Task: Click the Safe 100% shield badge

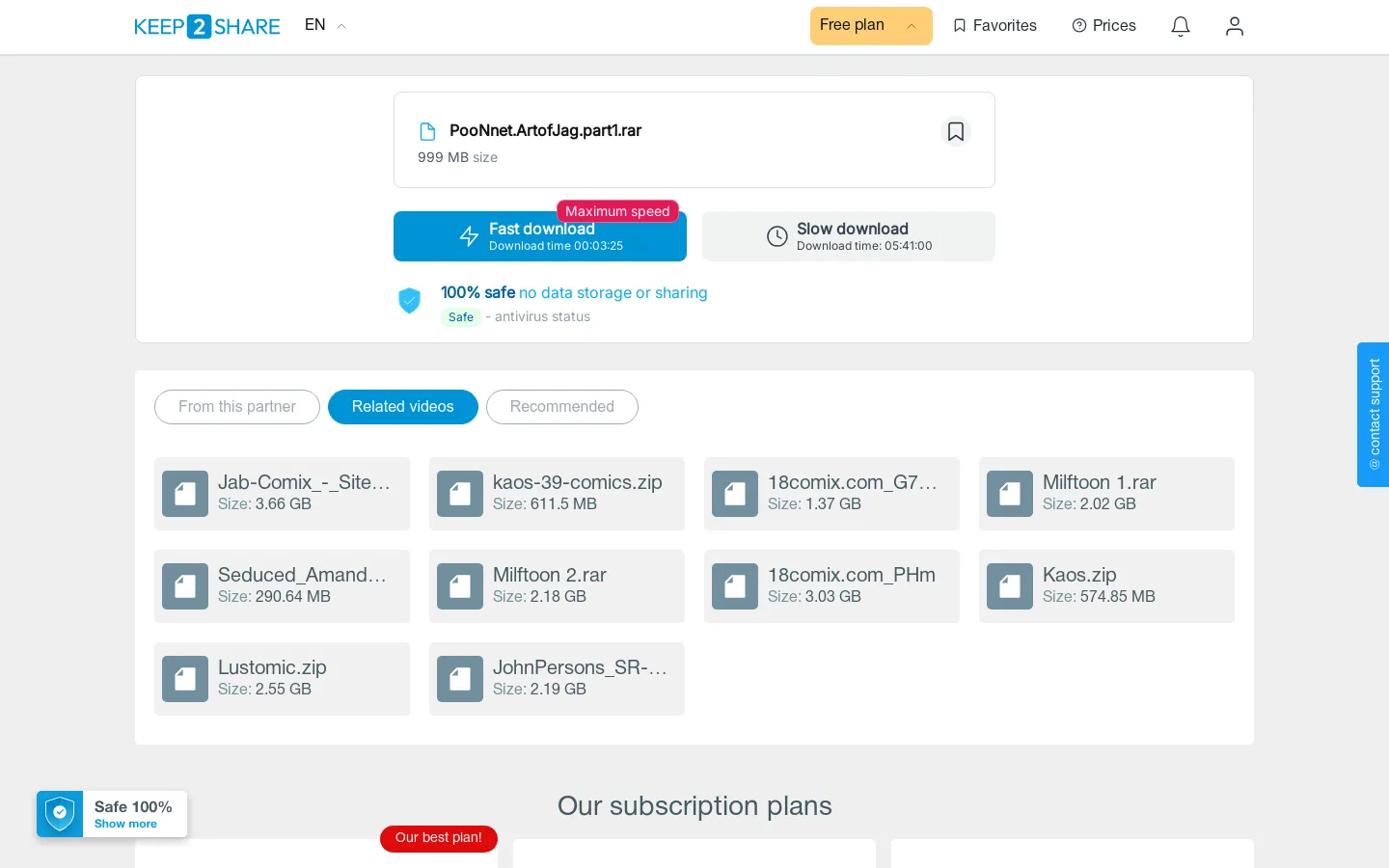Action: point(60,814)
